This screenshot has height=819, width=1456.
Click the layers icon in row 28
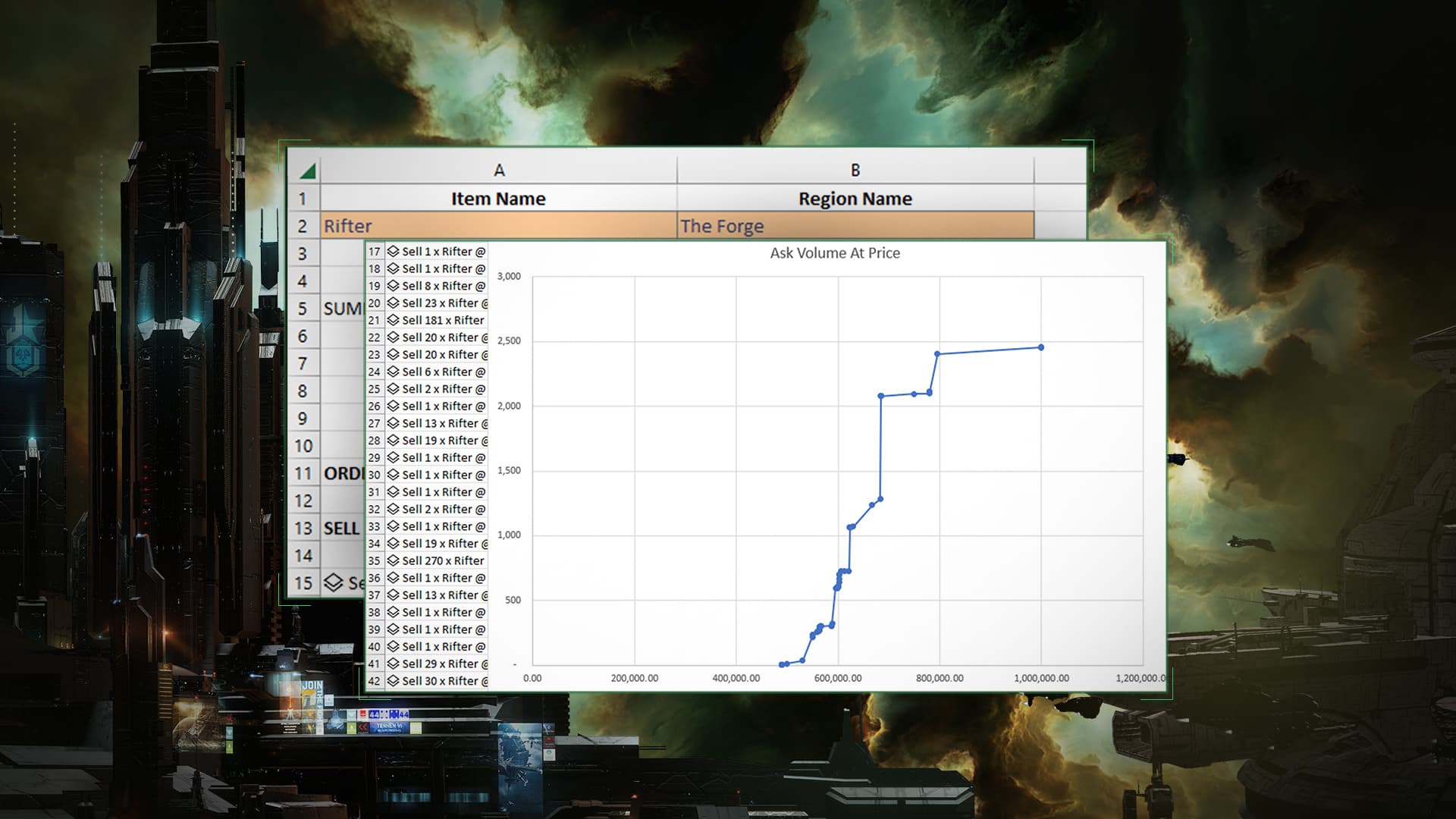point(393,441)
